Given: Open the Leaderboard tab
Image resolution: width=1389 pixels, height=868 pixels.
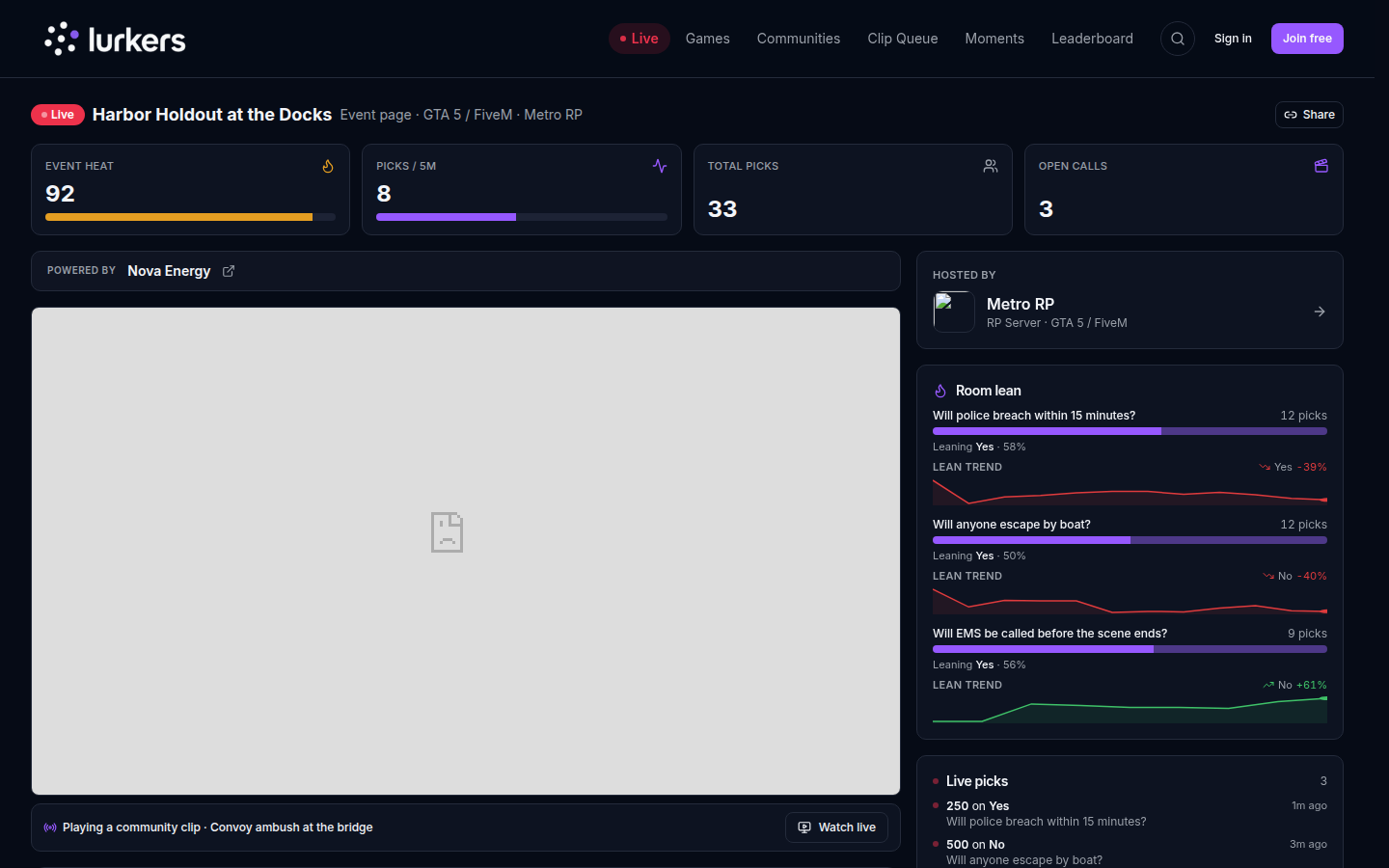Looking at the screenshot, I should coord(1092,39).
